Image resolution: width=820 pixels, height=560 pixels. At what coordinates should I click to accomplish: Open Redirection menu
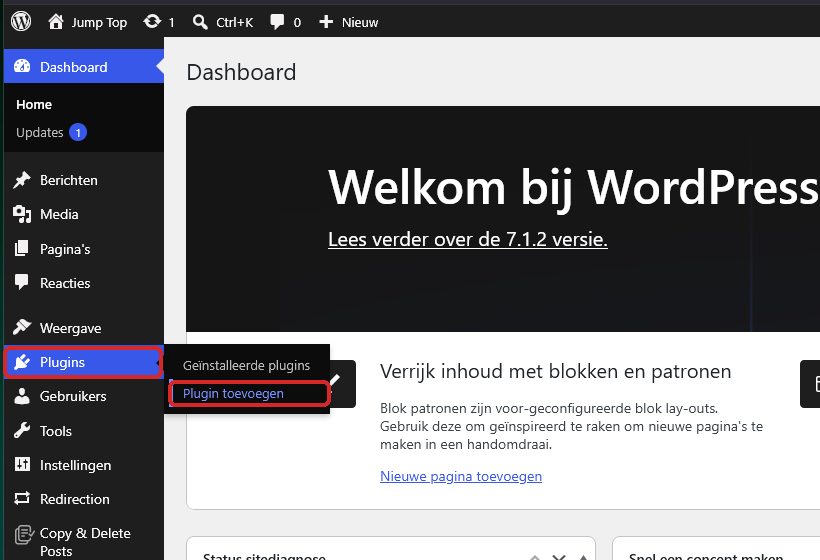coord(84,499)
